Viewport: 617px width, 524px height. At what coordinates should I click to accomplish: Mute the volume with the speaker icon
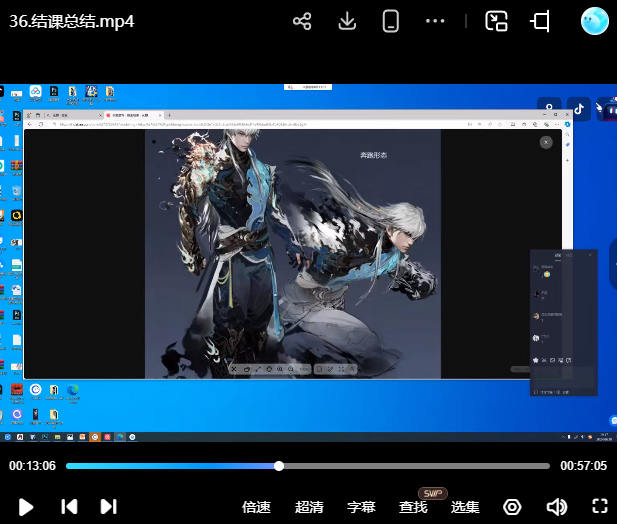(x=557, y=507)
